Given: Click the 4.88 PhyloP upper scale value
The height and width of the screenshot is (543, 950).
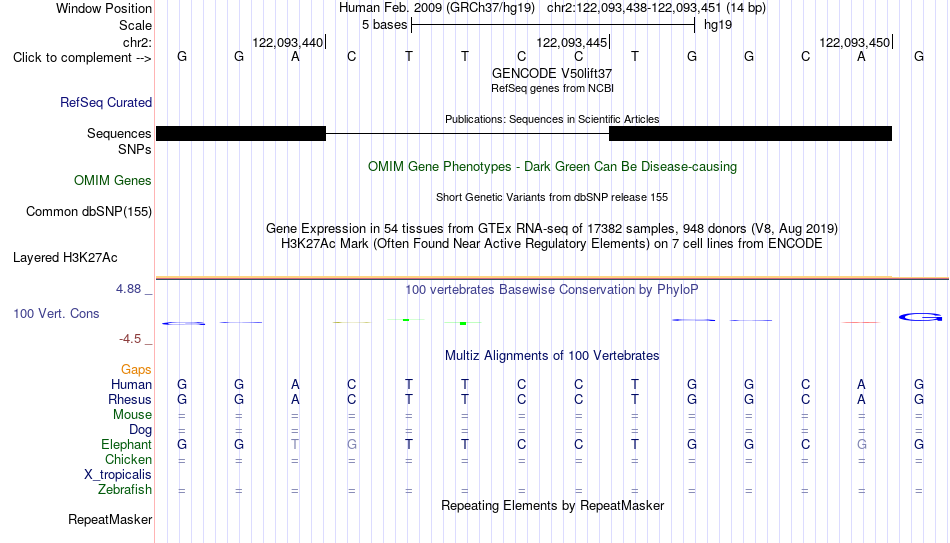Looking at the screenshot, I should coord(128,289).
